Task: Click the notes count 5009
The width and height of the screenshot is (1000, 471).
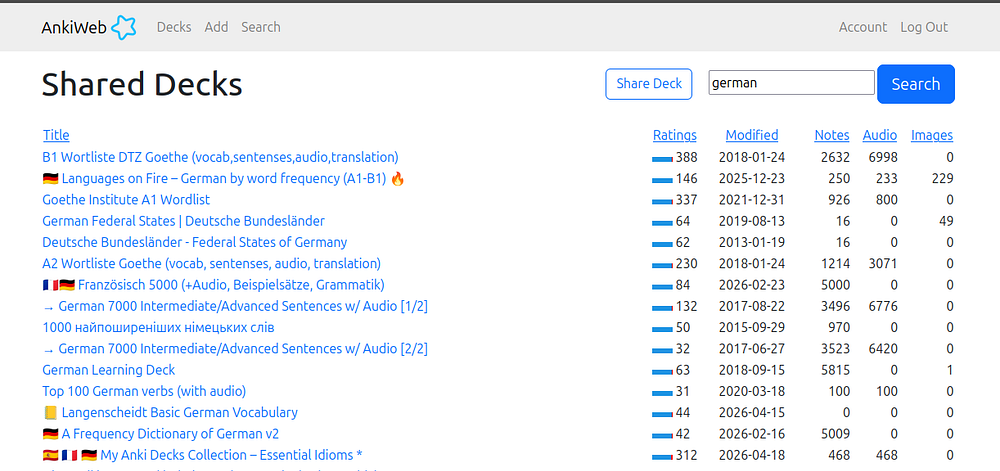Action: coord(835,434)
